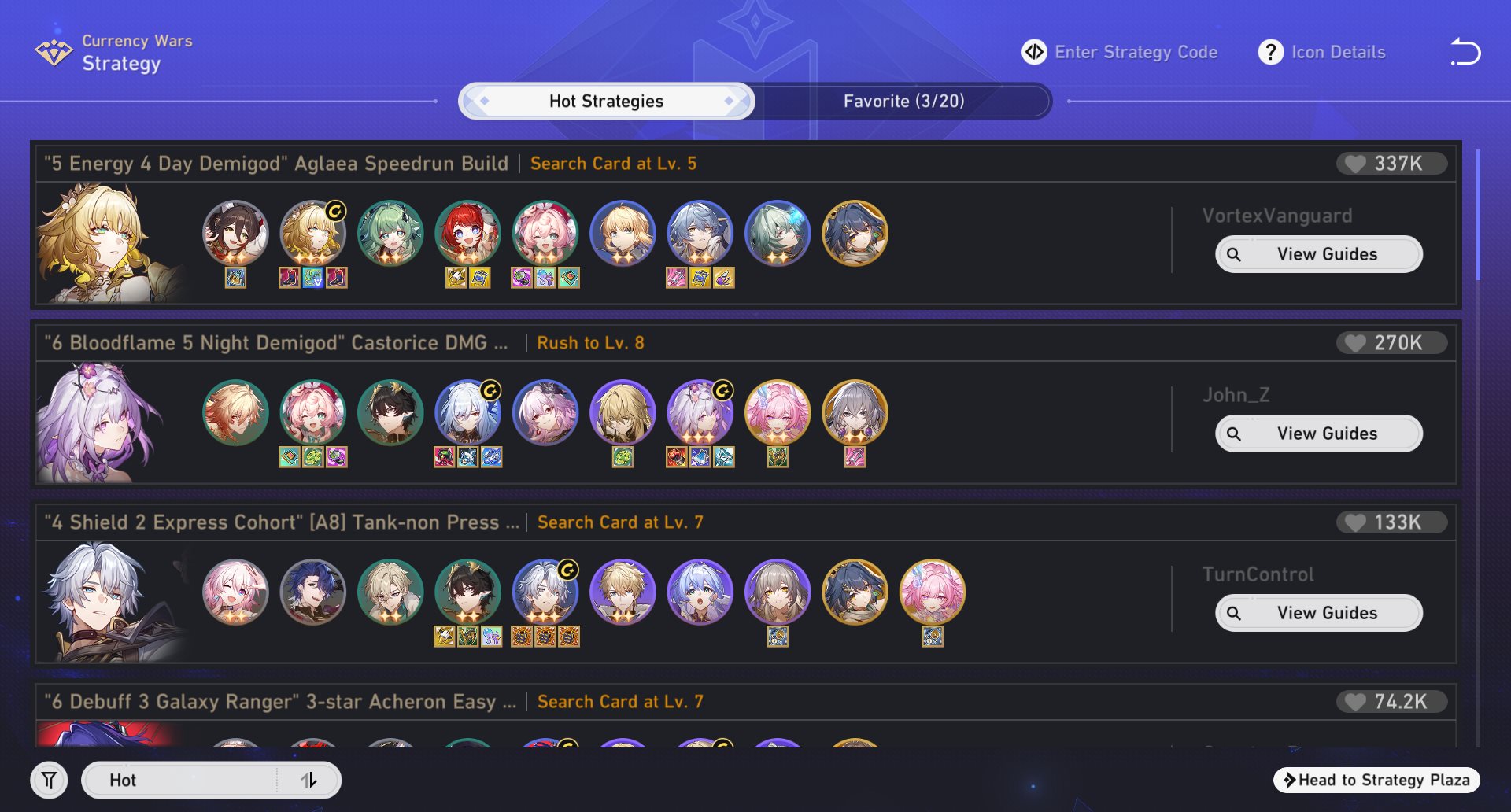
Task: Like the 337K heart counter
Action: click(1391, 164)
